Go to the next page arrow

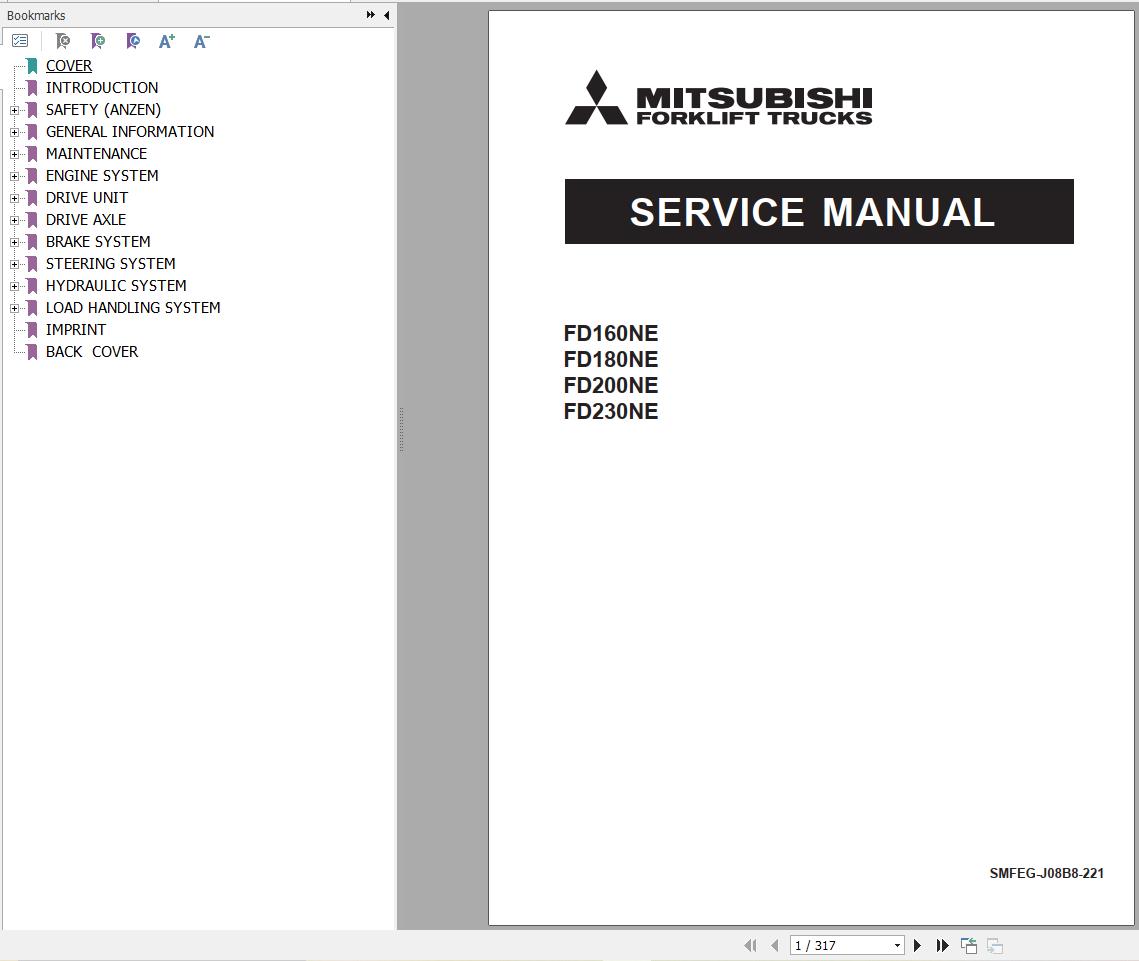917,945
